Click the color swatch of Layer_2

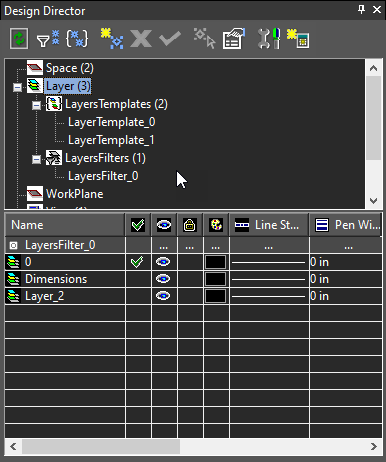[x=215, y=296]
